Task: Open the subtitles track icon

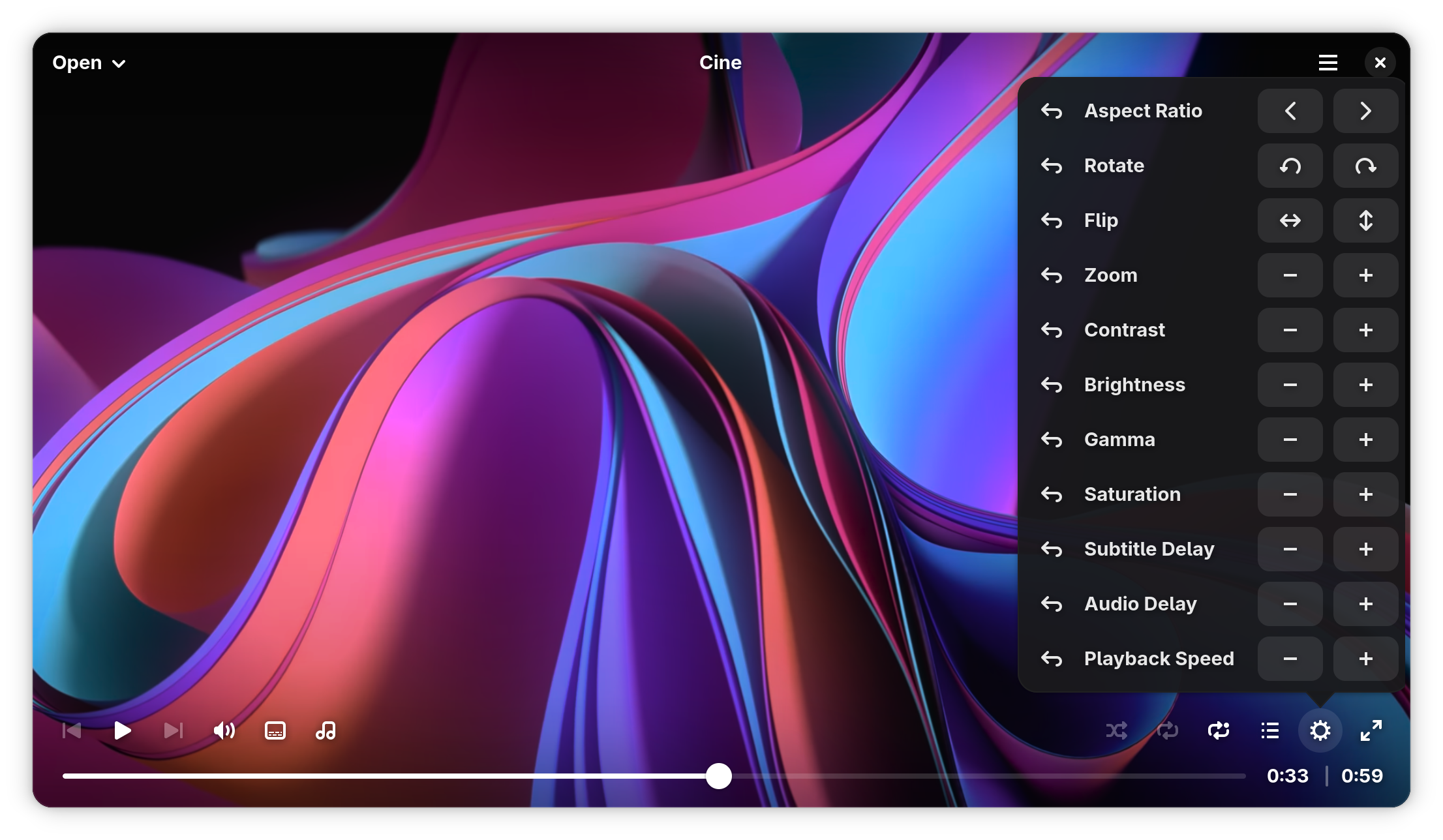Action: click(x=275, y=730)
